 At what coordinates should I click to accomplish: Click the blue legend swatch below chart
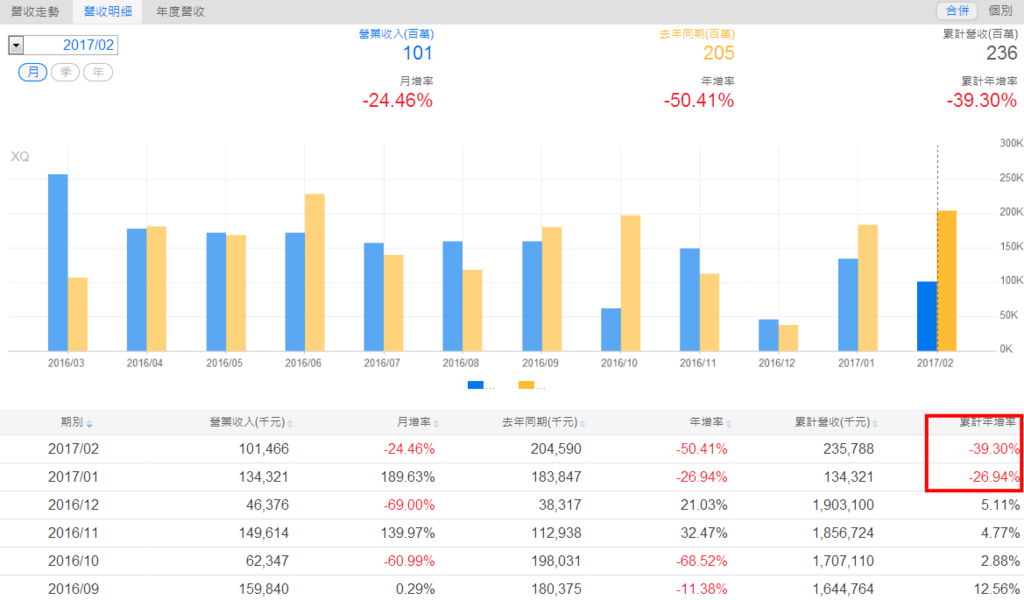475,385
